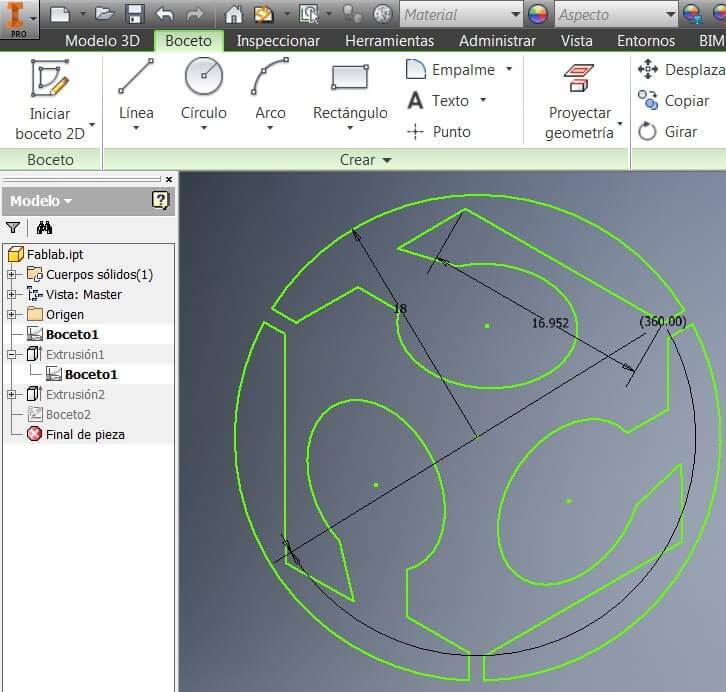Select the Rectángulo tool
This screenshot has height=692, width=726.
[x=350, y=90]
